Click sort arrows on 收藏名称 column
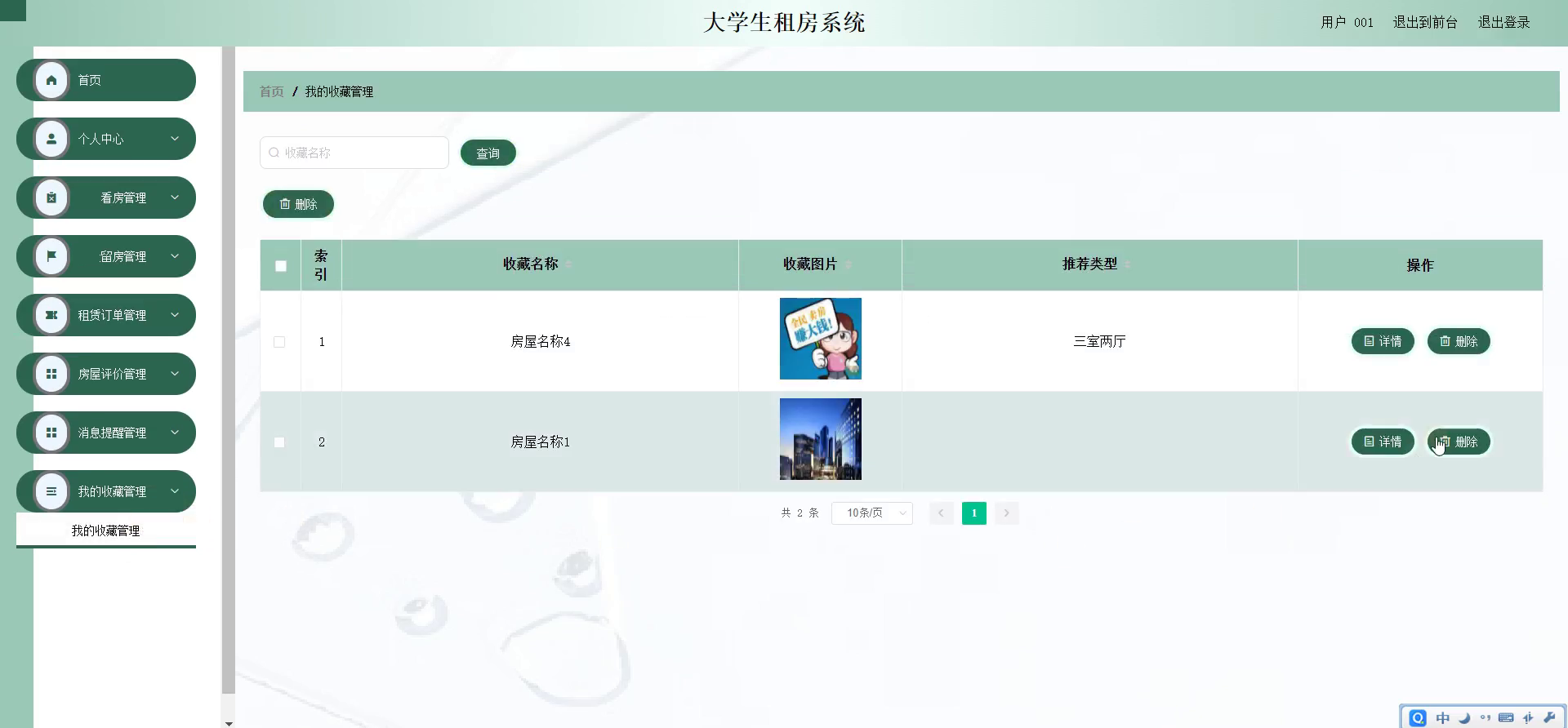 (568, 264)
